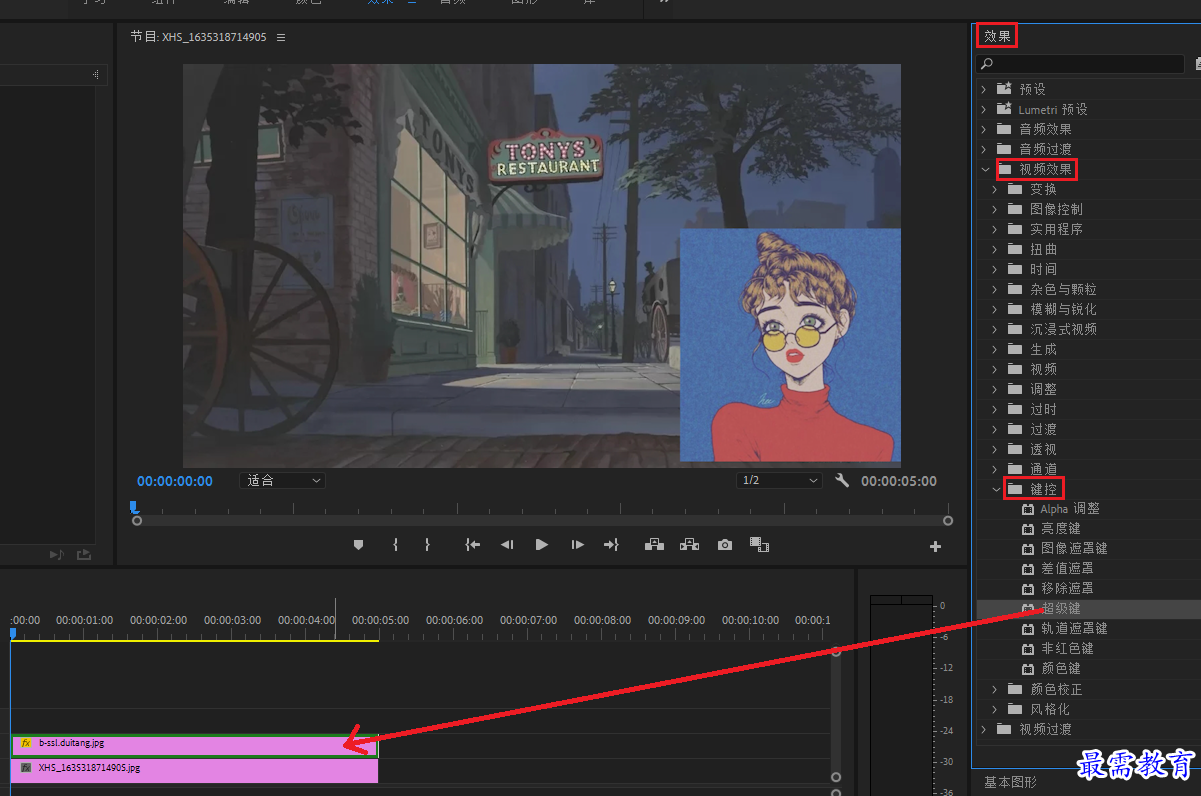Expand the 音频过渡 folder

click(x=984, y=149)
